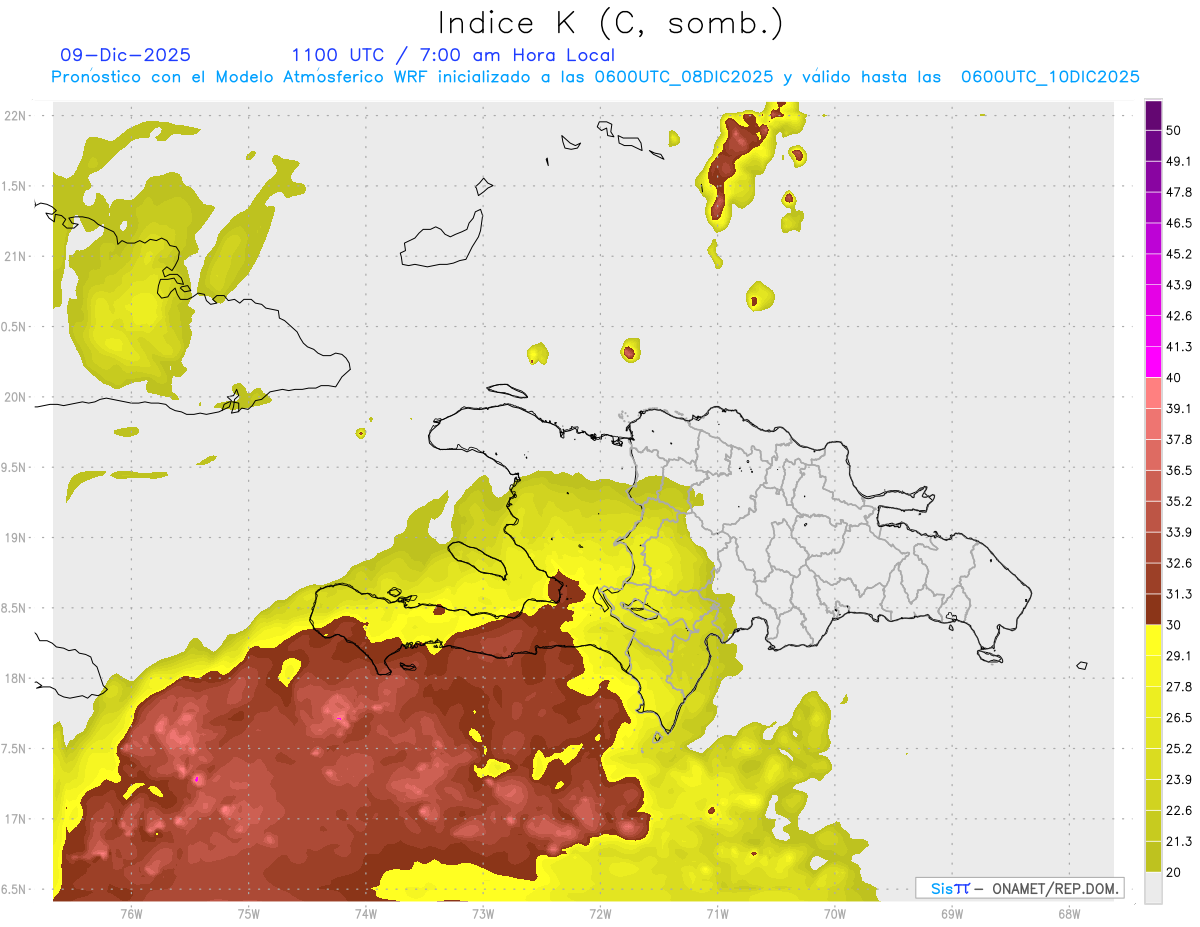Click the bright magenta swatch between 40 and 41.3
Viewport: 1200px width, 927px height.
pyautogui.click(x=1153, y=362)
